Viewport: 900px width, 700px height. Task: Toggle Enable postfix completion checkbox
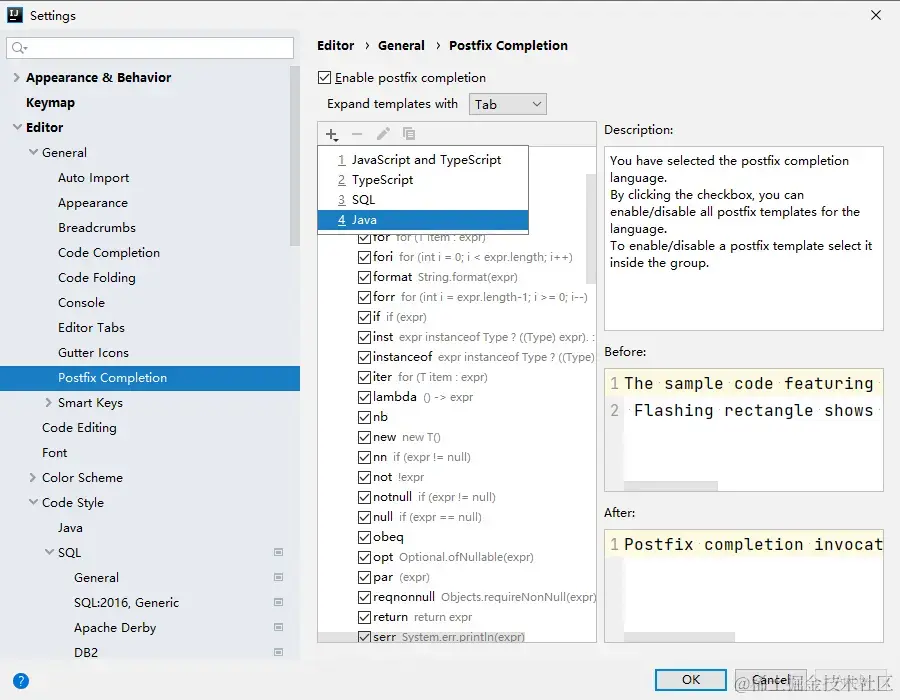(324, 77)
